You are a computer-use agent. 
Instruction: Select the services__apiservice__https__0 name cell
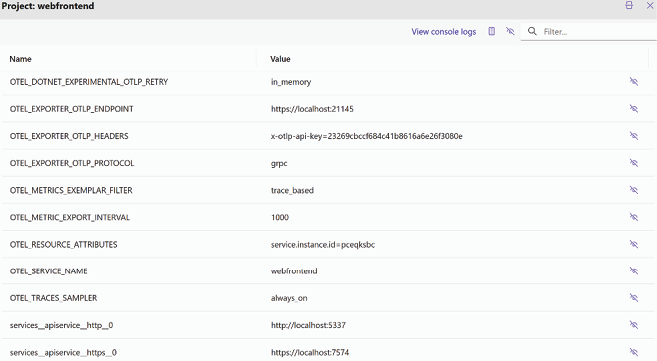(63, 352)
